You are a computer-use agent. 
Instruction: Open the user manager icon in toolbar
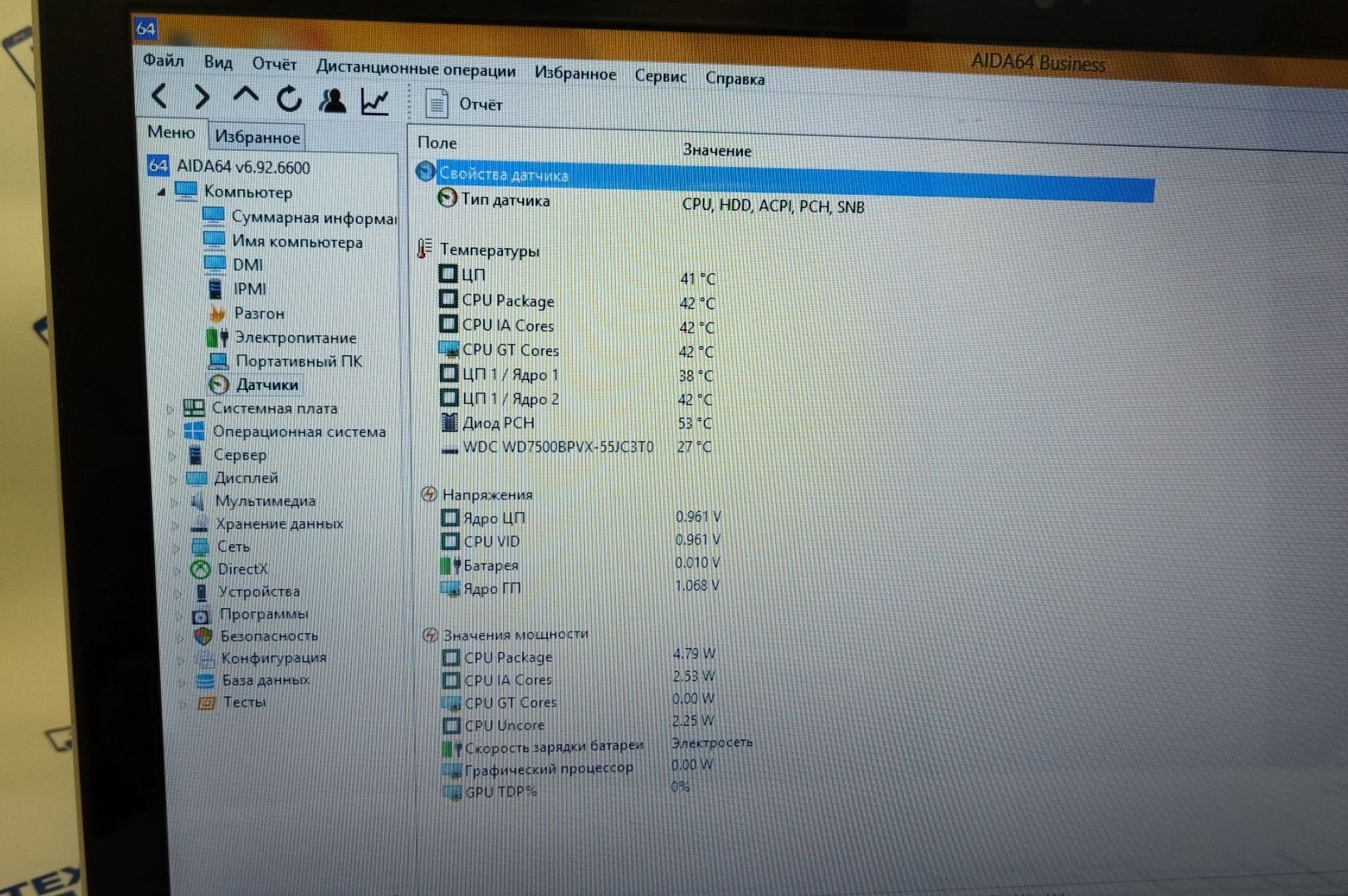pyautogui.click(x=333, y=100)
